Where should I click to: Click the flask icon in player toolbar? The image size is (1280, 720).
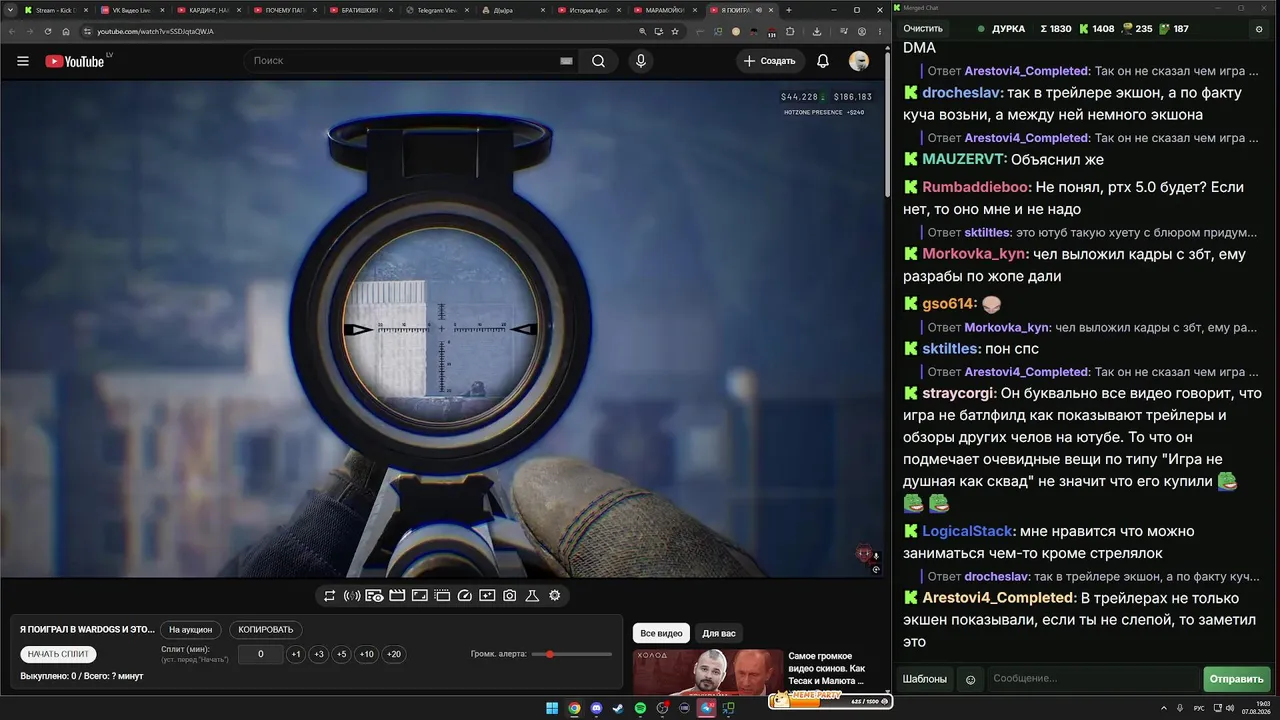532,595
